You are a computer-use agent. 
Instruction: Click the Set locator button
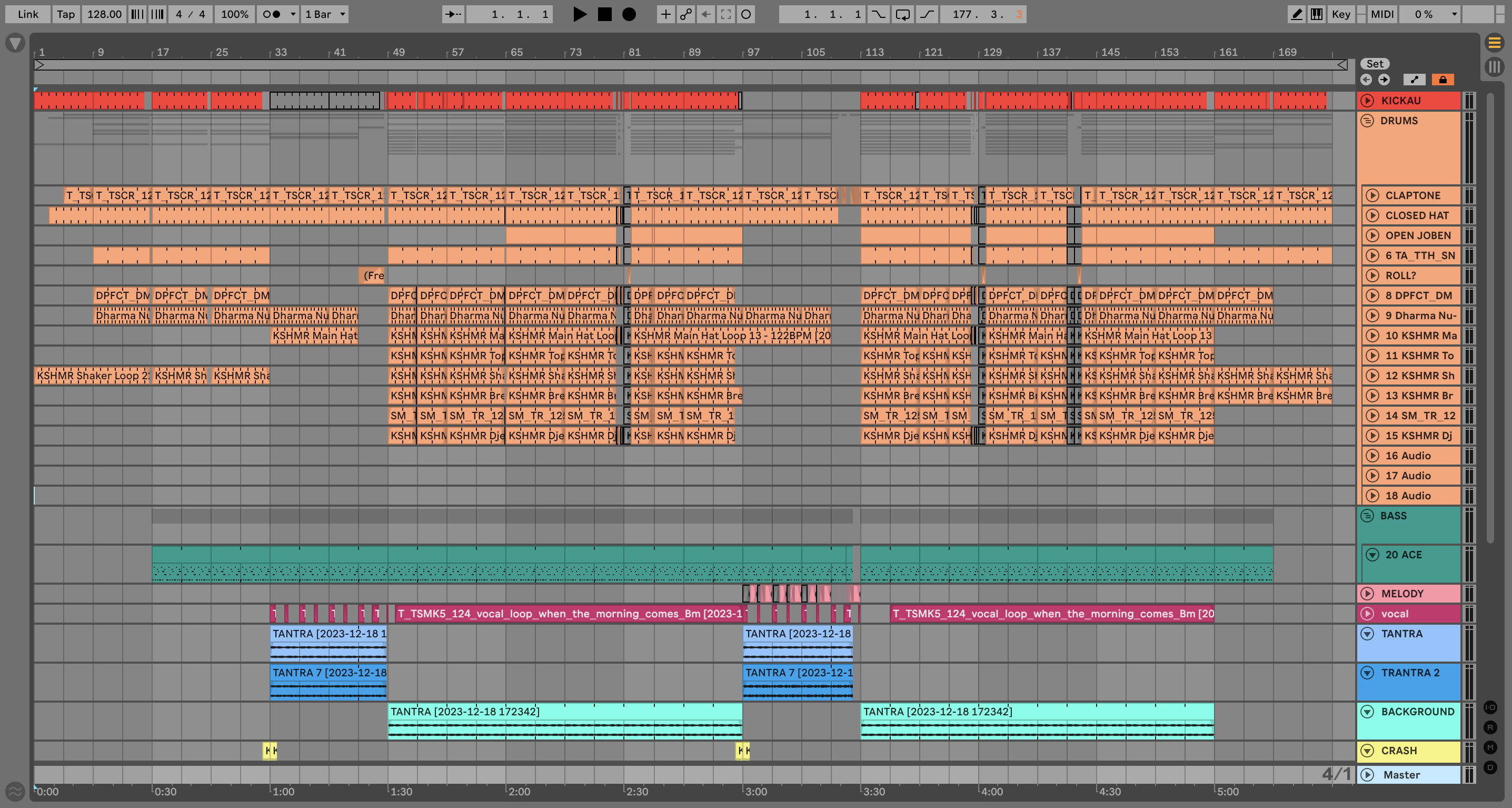pyautogui.click(x=1375, y=64)
